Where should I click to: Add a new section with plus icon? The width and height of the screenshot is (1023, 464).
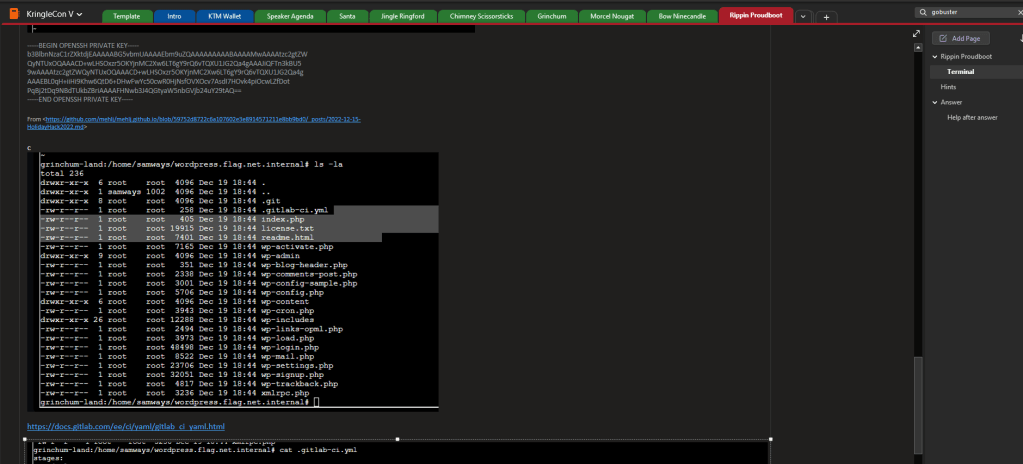click(827, 17)
